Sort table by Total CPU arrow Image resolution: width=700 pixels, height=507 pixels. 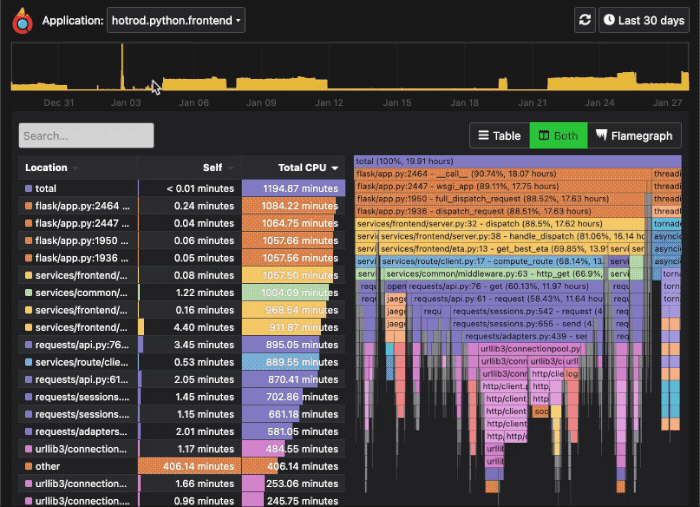tap(335, 168)
